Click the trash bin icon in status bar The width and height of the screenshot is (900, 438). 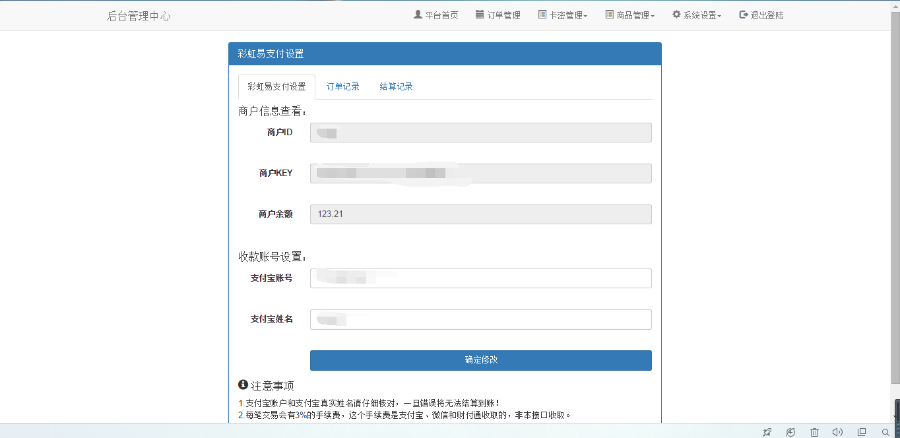(814, 432)
